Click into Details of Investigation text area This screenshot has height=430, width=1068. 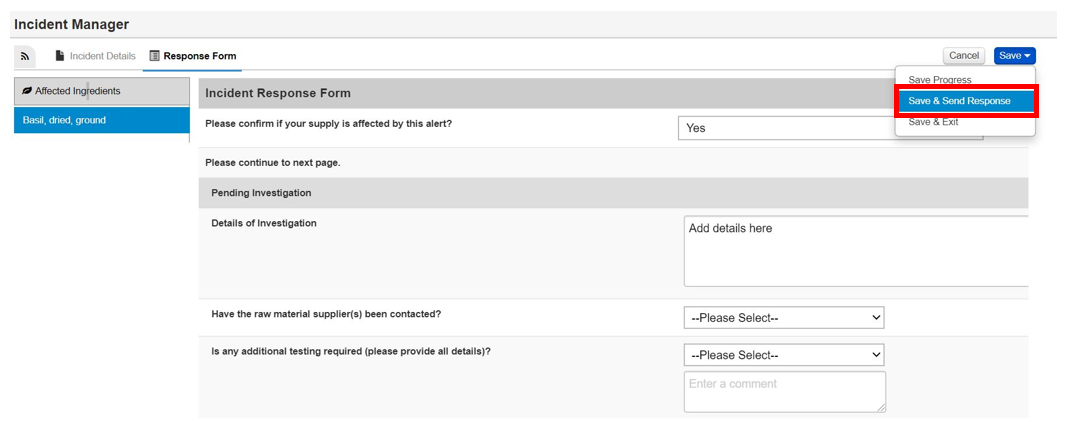[855, 251]
